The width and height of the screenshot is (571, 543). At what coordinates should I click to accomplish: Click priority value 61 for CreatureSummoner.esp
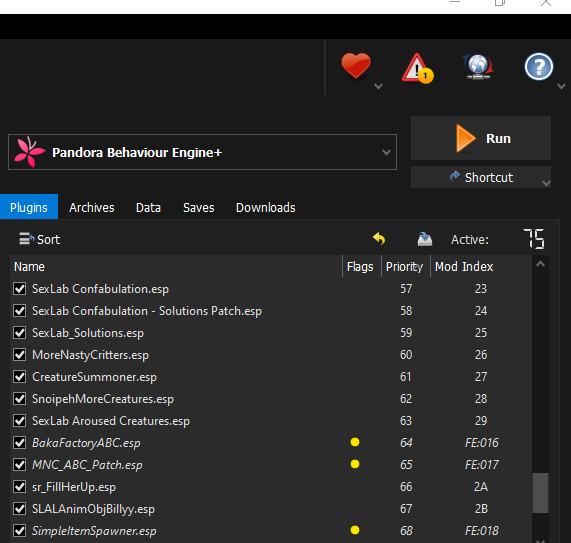pos(406,377)
